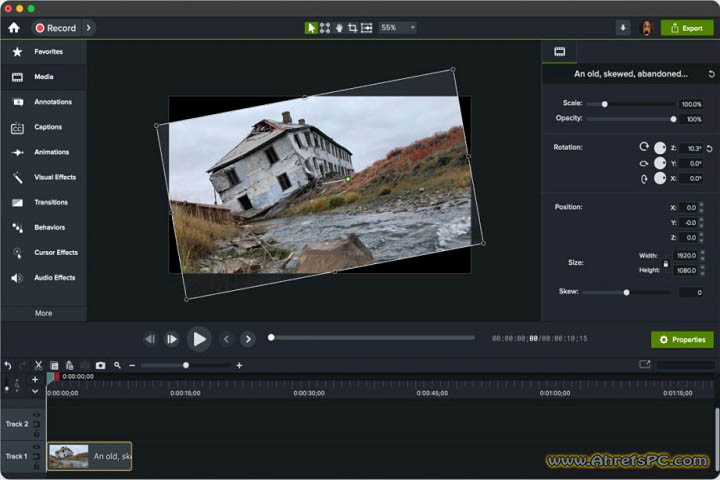The image size is (720, 480).
Task: Click the Height 1080.0 field
Action: (x=686, y=271)
